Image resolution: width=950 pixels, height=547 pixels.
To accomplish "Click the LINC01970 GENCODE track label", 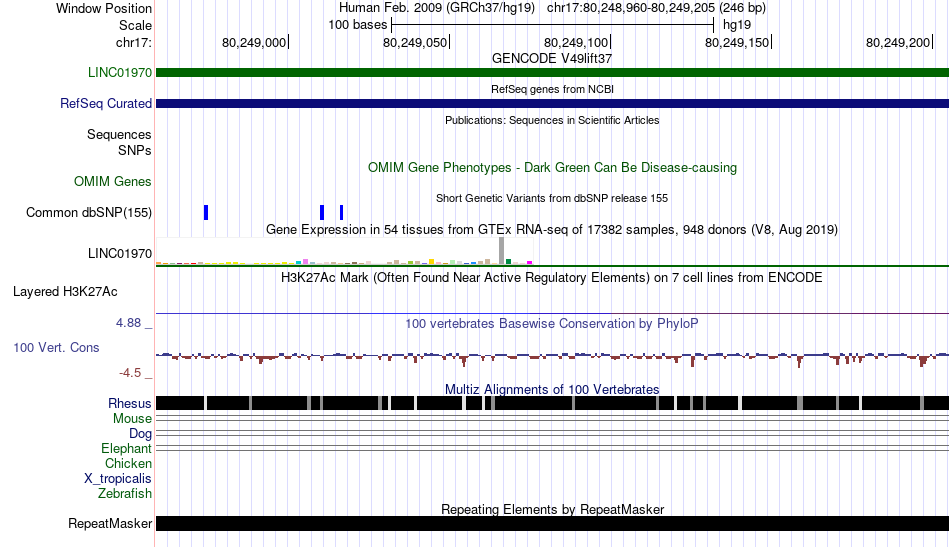I will click(x=120, y=73).
